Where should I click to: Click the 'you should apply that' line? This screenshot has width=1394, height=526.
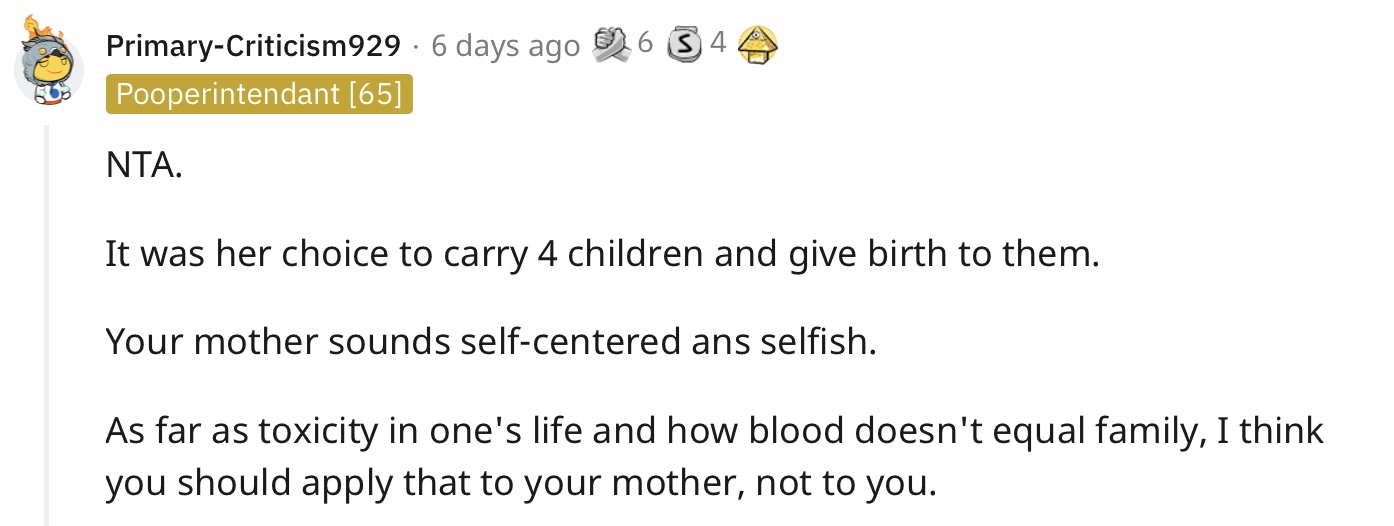click(x=521, y=483)
